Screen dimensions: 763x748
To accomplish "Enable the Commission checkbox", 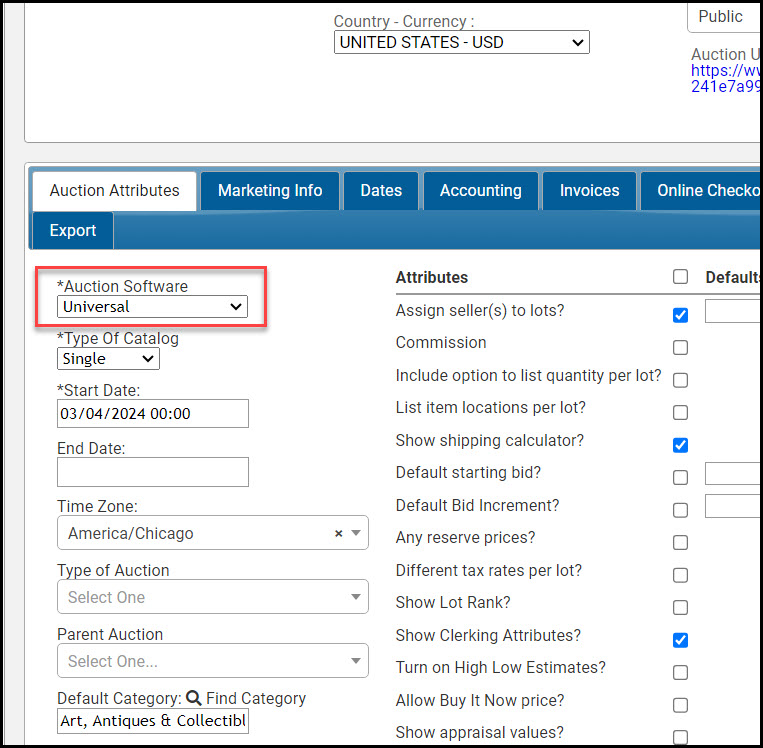I will click(680, 348).
